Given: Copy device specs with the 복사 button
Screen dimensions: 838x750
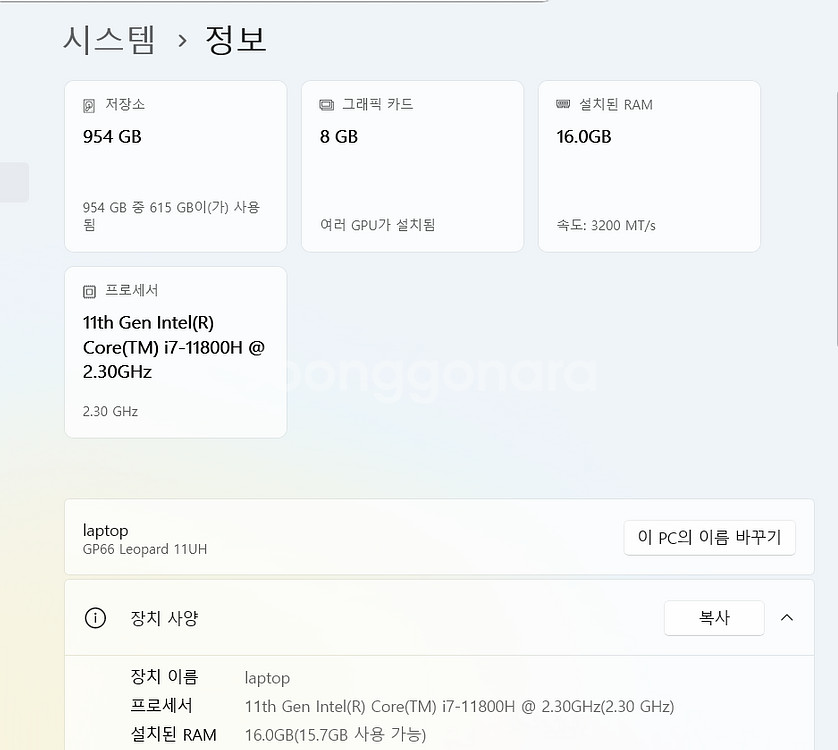Looking at the screenshot, I should point(714,618).
